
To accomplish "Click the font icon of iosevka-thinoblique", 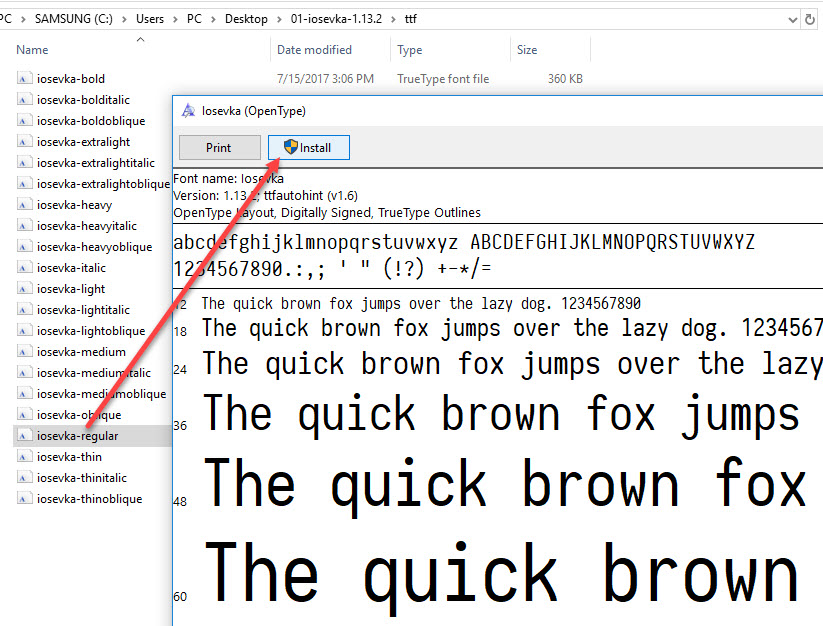I will [23, 498].
